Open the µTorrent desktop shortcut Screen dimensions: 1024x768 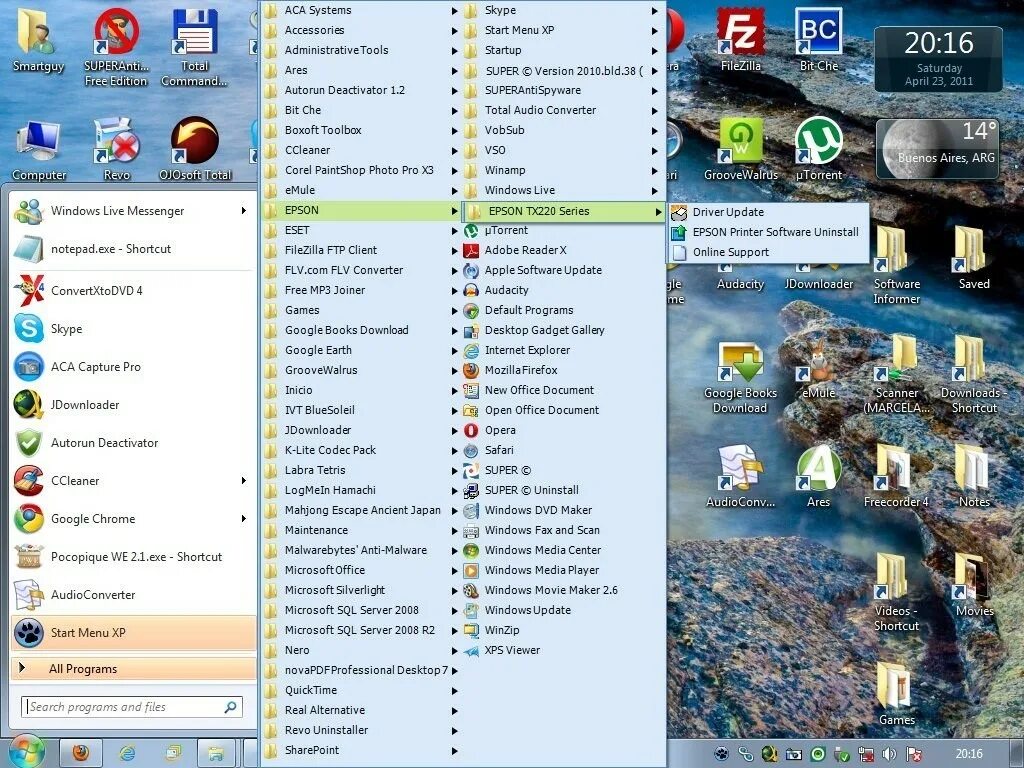(818, 149)
